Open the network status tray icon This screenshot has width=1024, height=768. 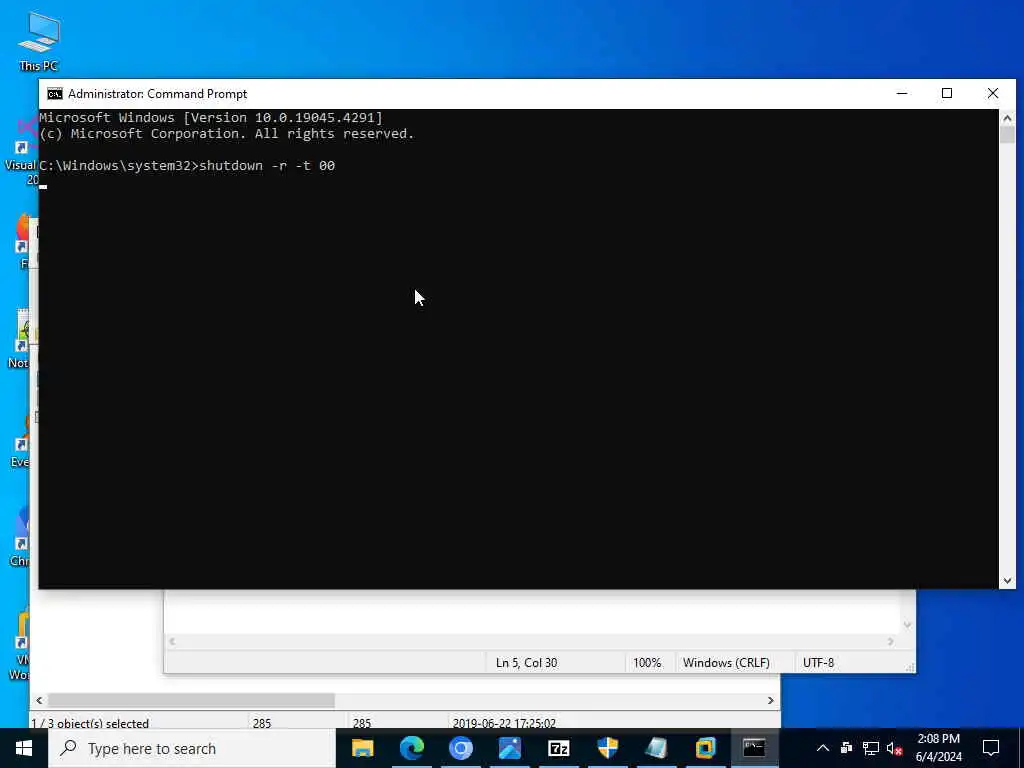pos(871,748)
